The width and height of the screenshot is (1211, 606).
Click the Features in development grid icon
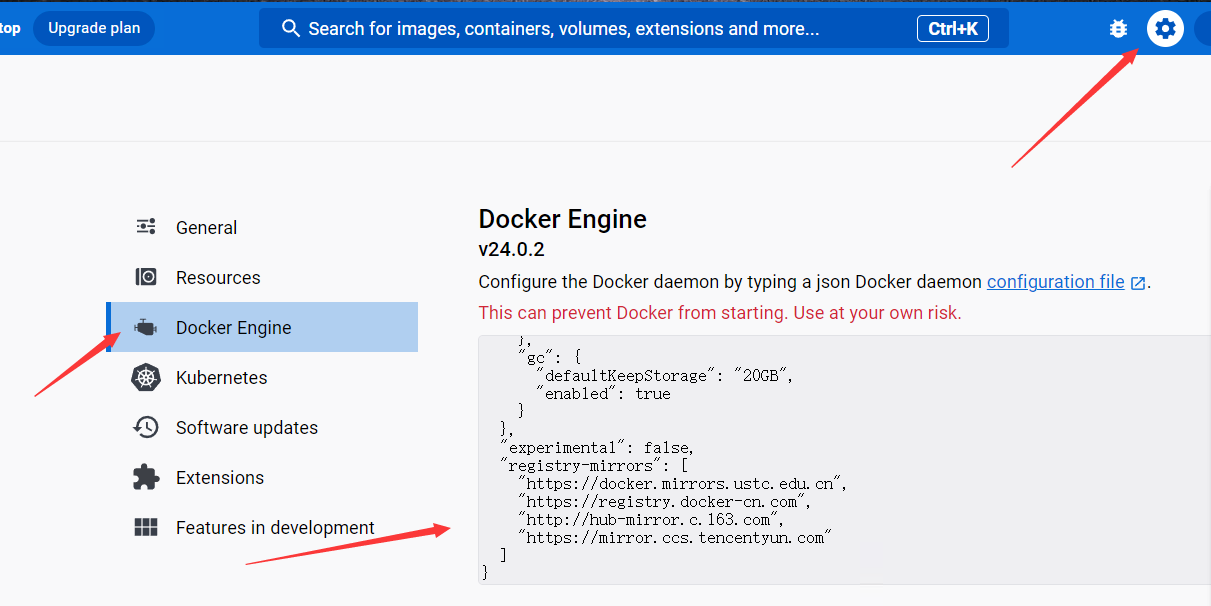tap(146, 527)
